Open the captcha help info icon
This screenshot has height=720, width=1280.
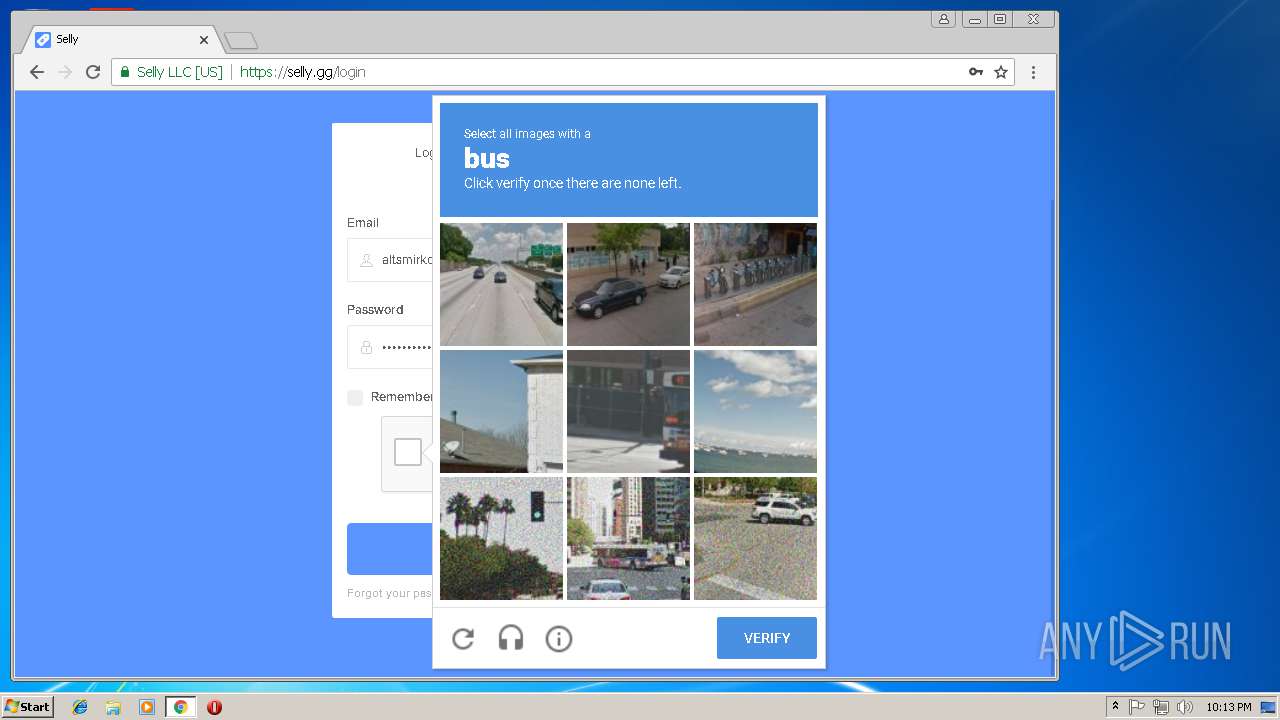point(559,638)
